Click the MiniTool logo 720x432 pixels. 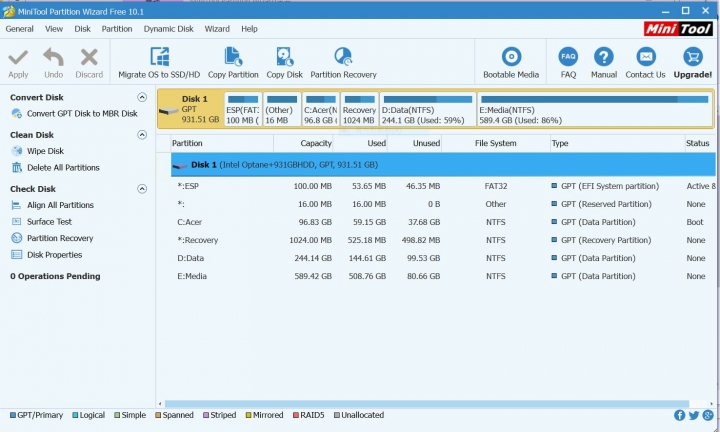(678, 29)
